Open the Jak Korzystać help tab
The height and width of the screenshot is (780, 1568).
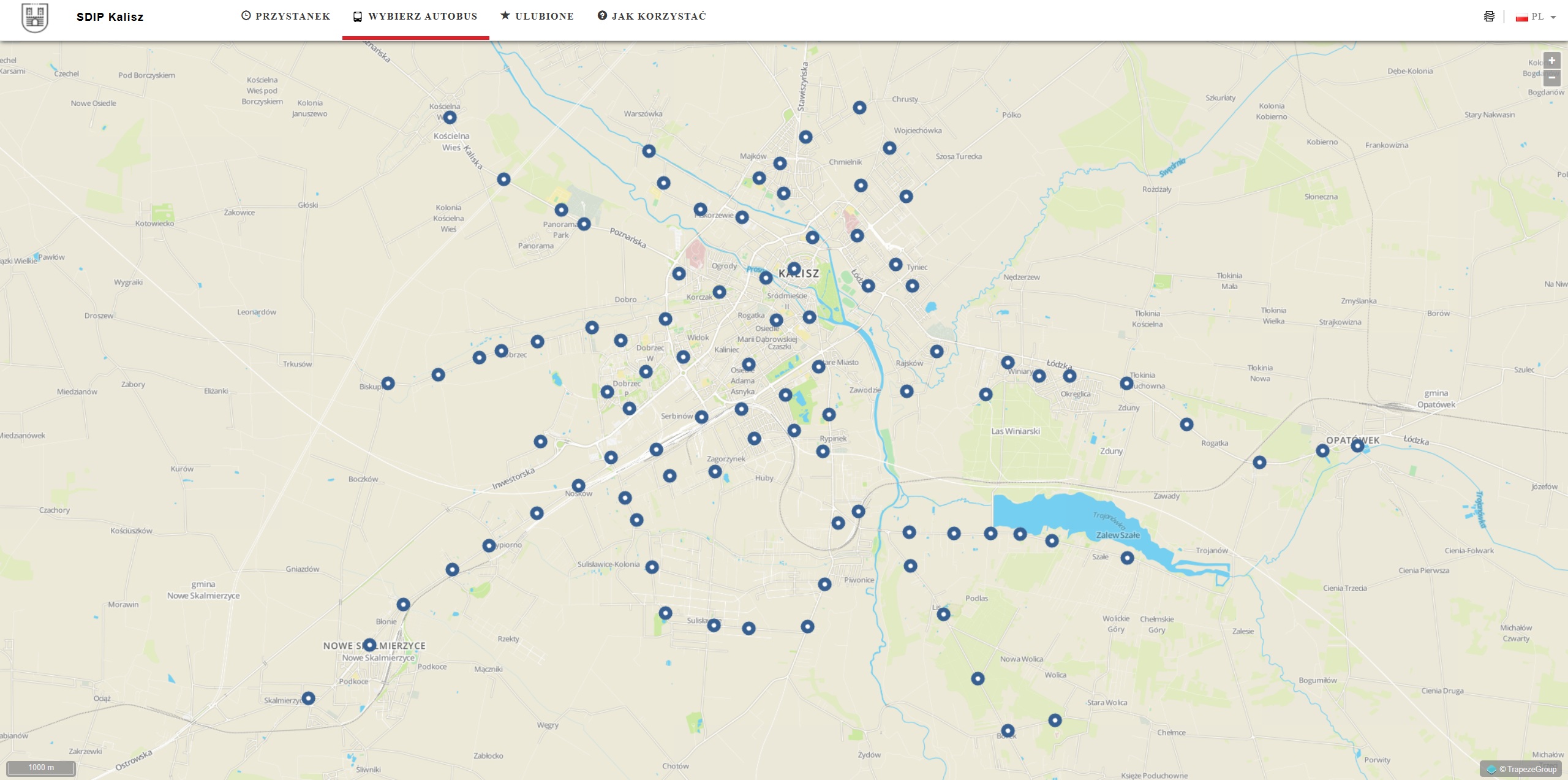point(651,17)
